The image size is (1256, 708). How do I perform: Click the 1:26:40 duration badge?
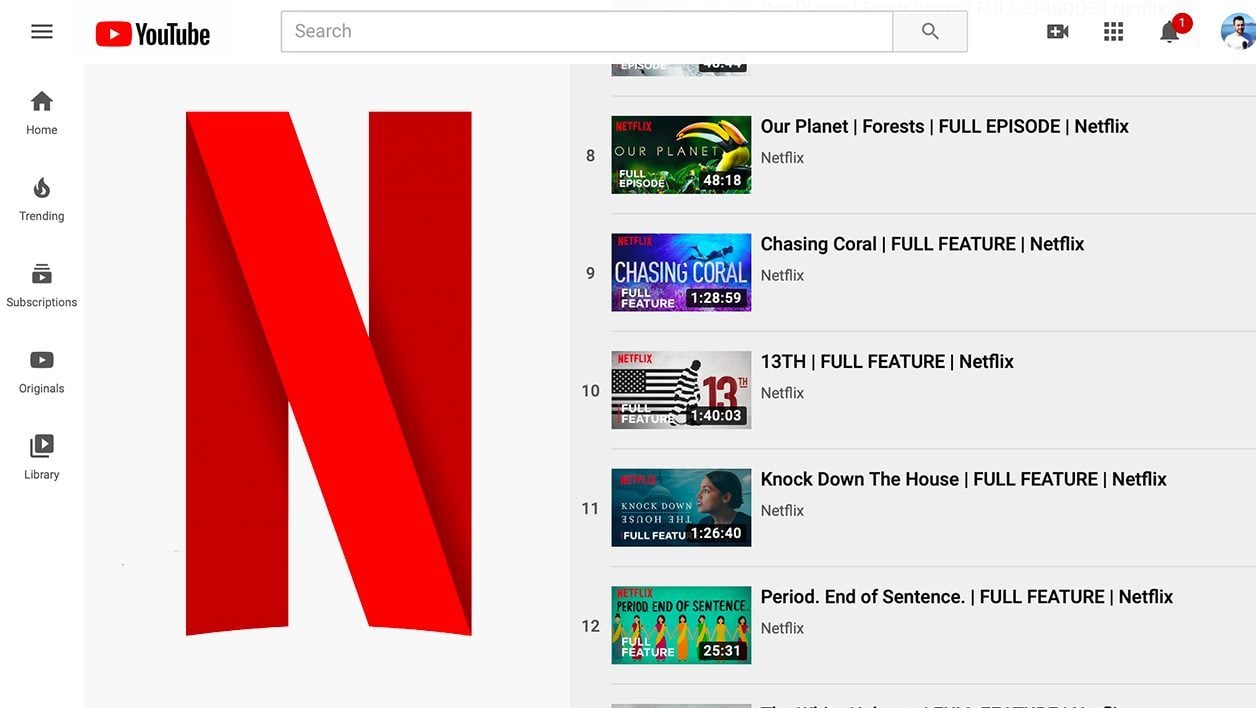click(716, 533)
